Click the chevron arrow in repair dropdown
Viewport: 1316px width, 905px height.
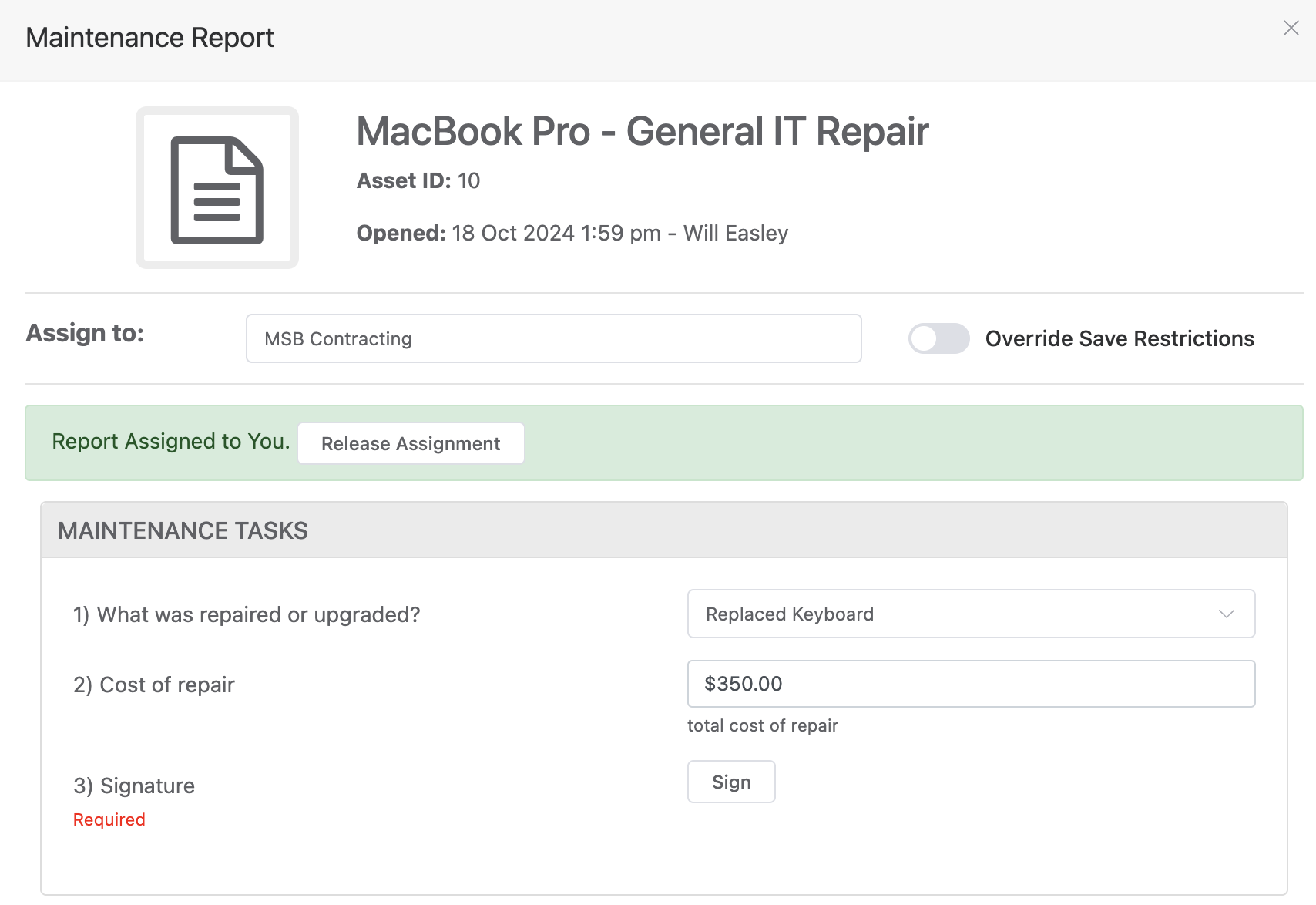tap(1226, 614)
